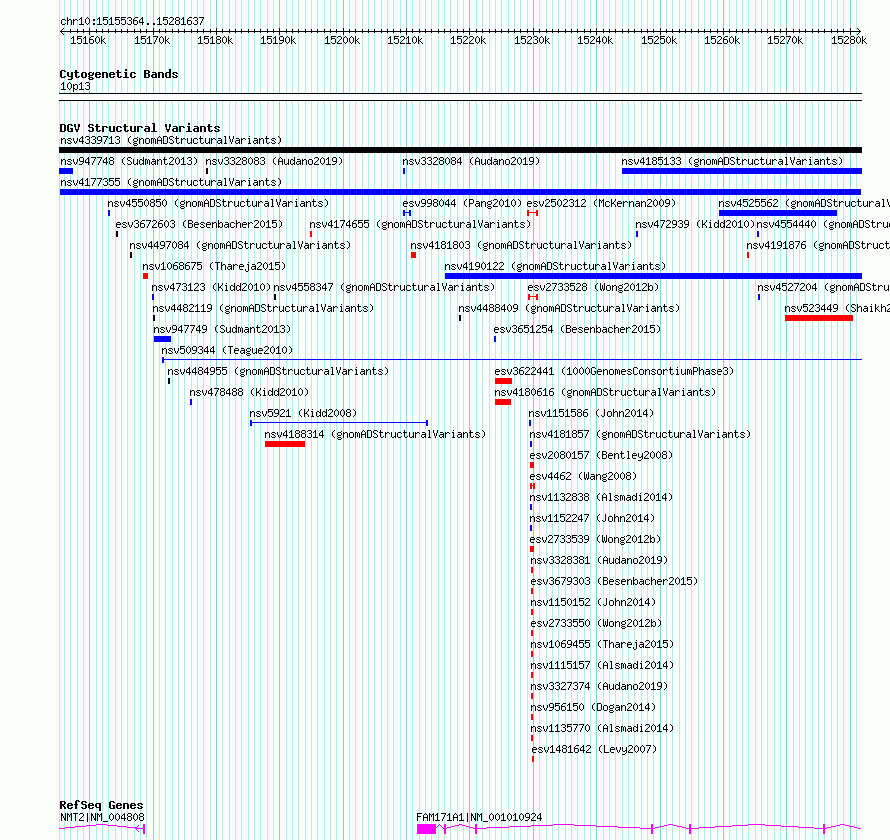Select the red esv3622441 variant bar
This screenshot has height=840, width=890.
[x=503, y=381]
